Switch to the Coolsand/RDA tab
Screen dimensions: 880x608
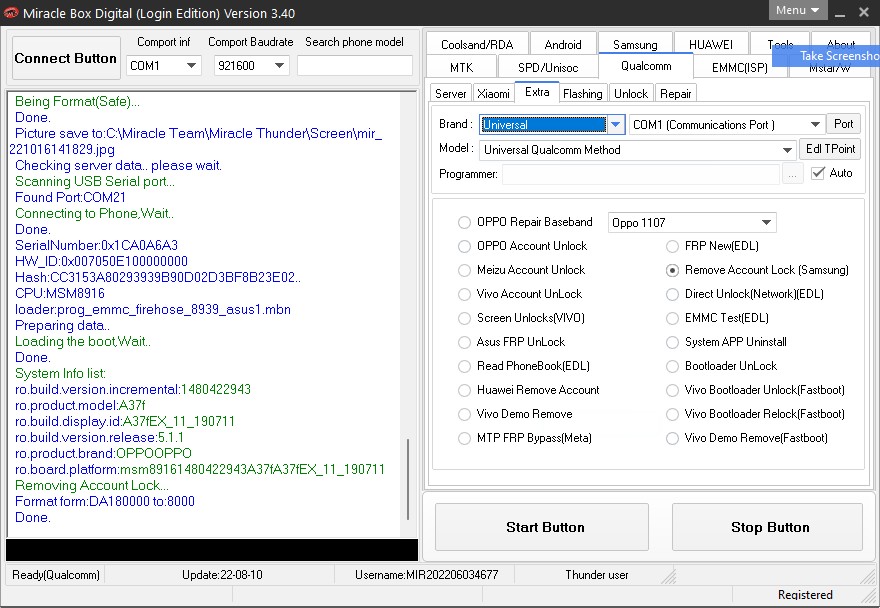[477, 44]
